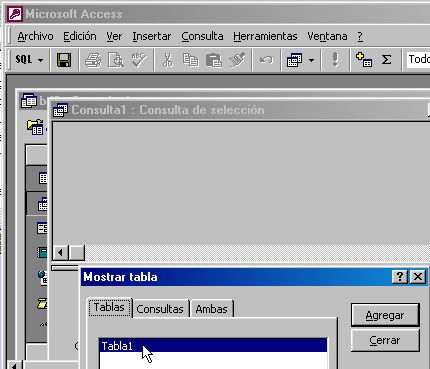Image resolution: width=430 pixels, height=369 pixels.
Task: Save the query with floppy disk icon
Action: (x=64, y=60)
